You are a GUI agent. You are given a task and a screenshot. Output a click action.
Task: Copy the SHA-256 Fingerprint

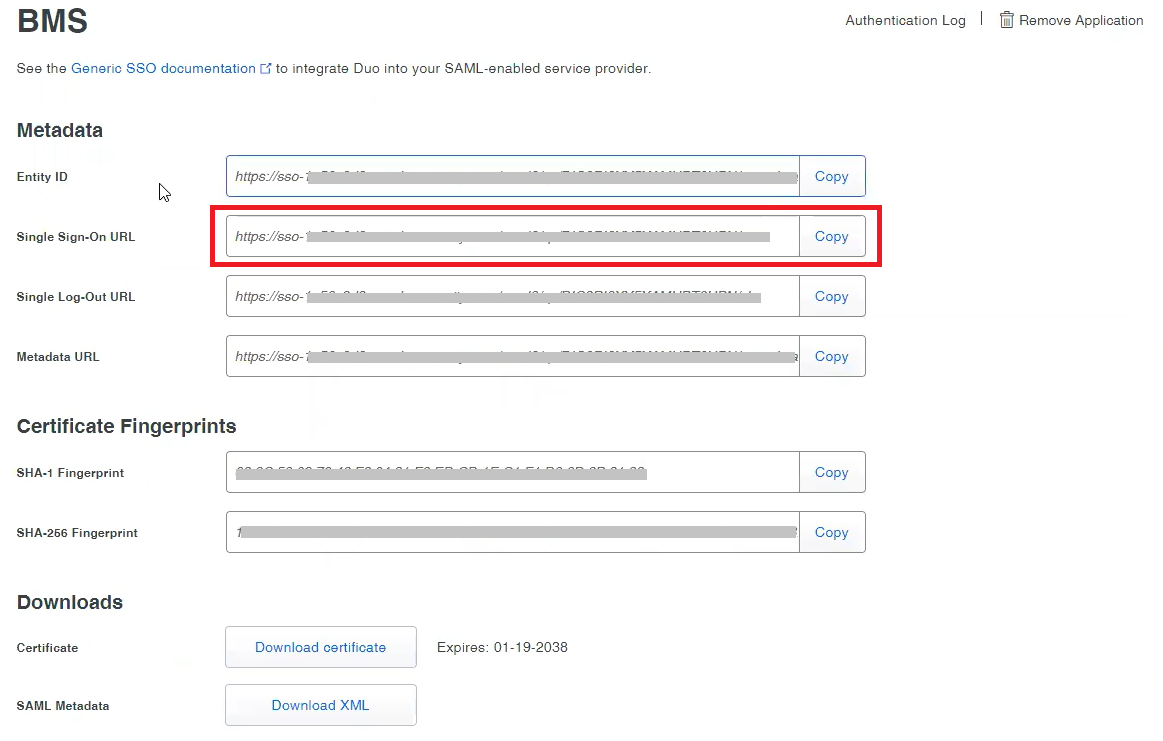(x=831, y=533)
